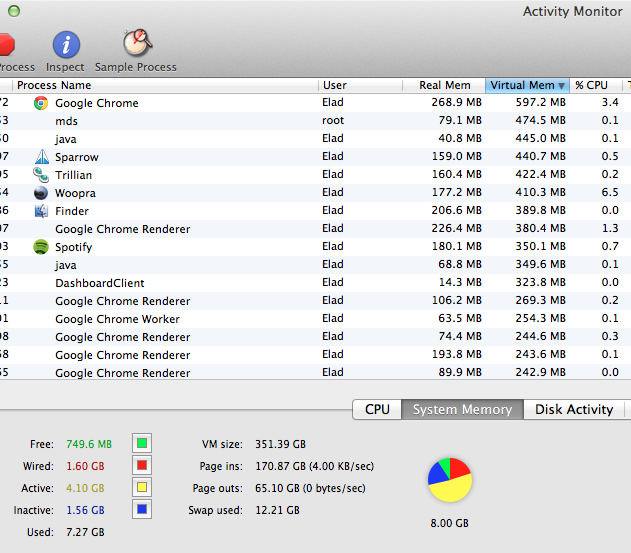Select the System Memory tab
The height and width of the screenshot is (553, 631).
[x=462, y=409]
